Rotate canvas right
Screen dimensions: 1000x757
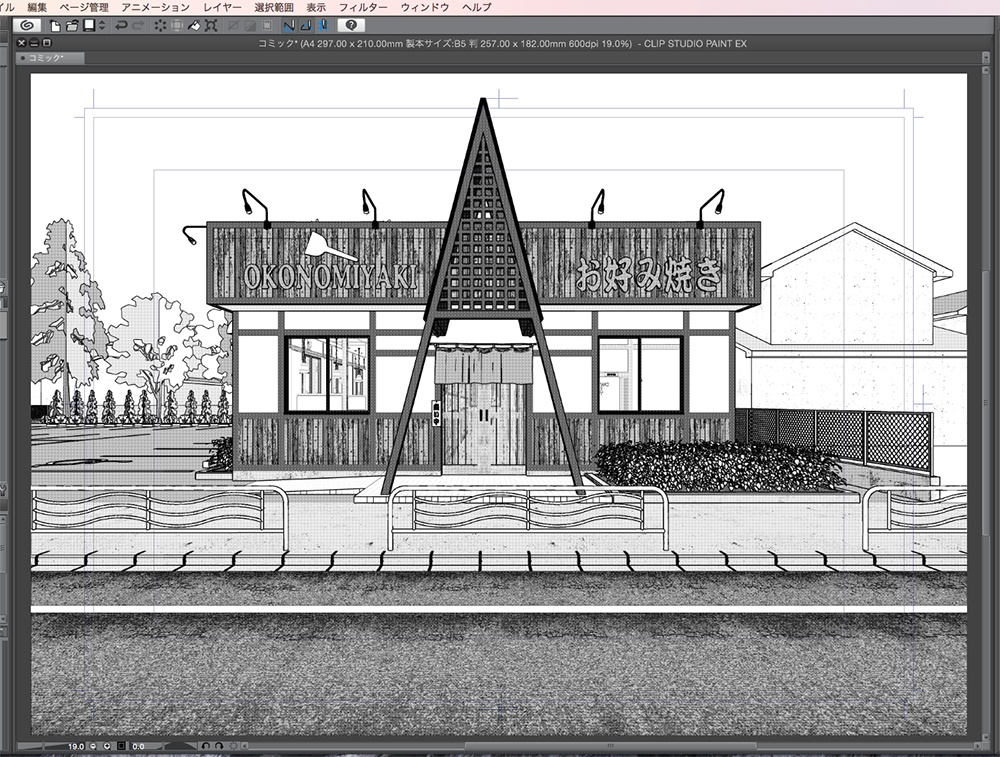[219, 746]
